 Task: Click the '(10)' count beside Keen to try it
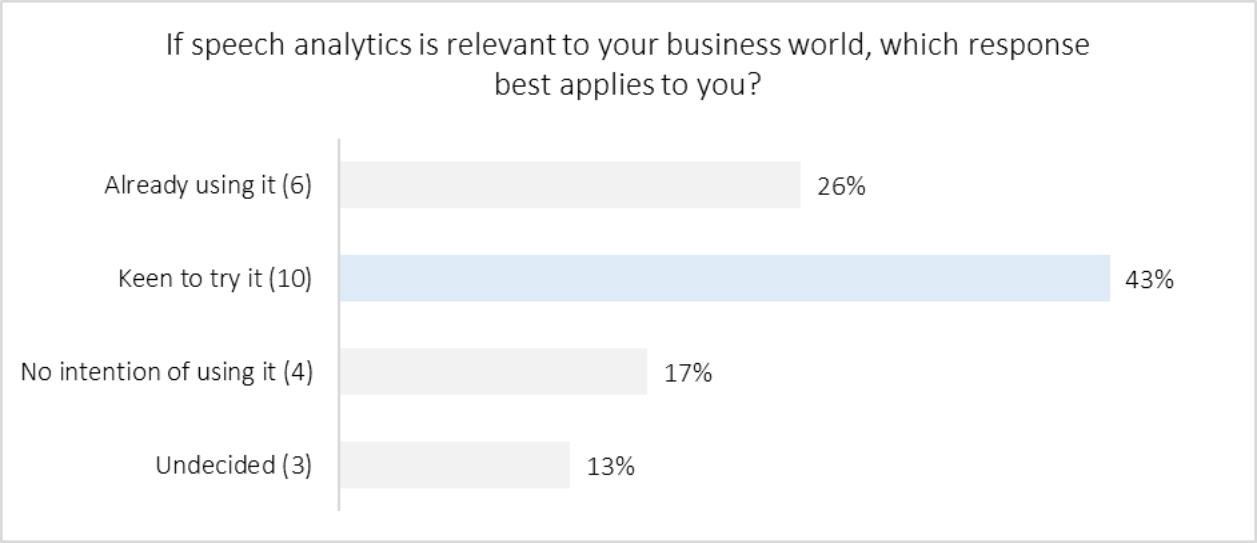288,280
